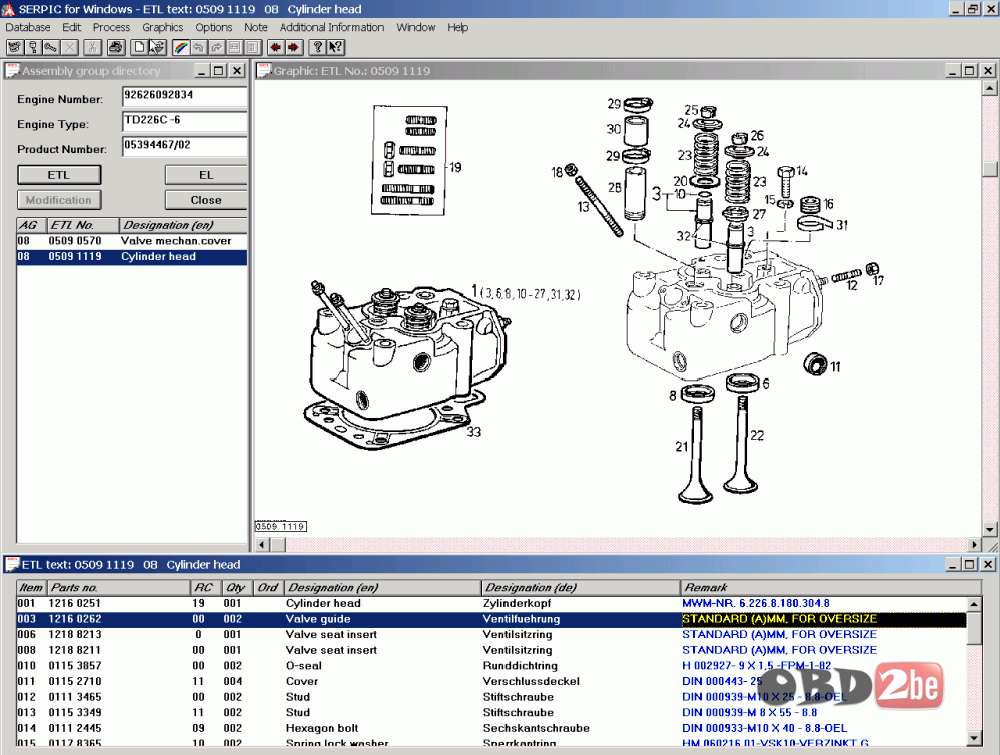Open the Note menu
This screenshot has width=1000, height=755.
[256, 27]
